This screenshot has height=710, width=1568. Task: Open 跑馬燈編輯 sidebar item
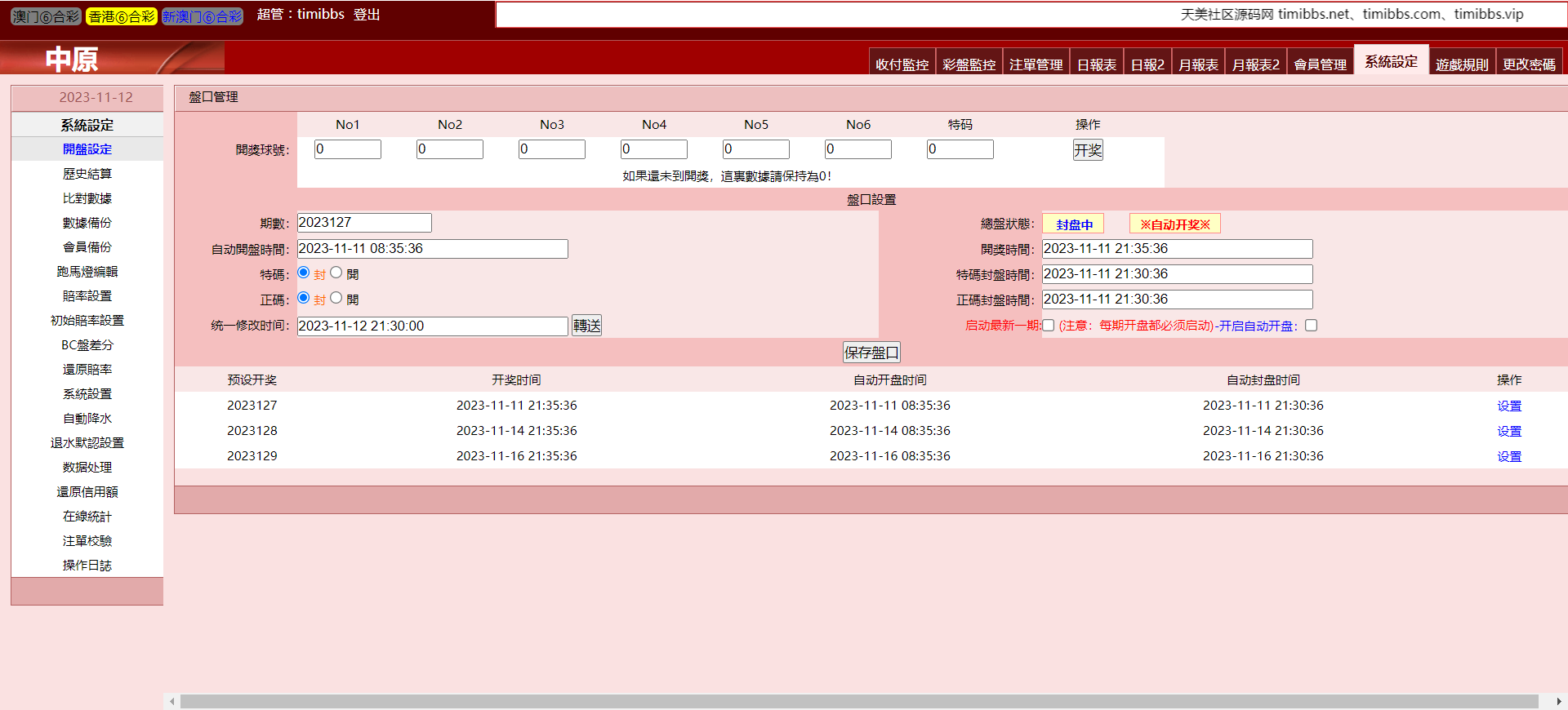pos(87,272)
